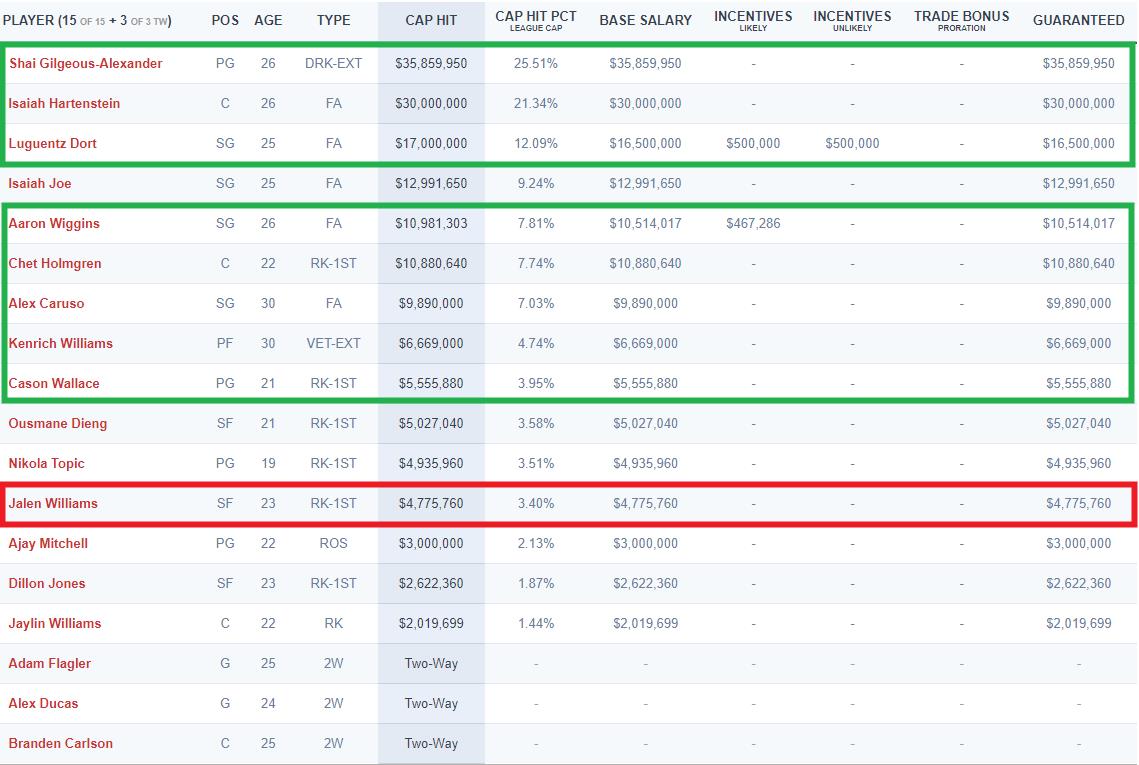Click Branden Carlson's name
The height and width of the screenshot is (765, 1139).
61,743
